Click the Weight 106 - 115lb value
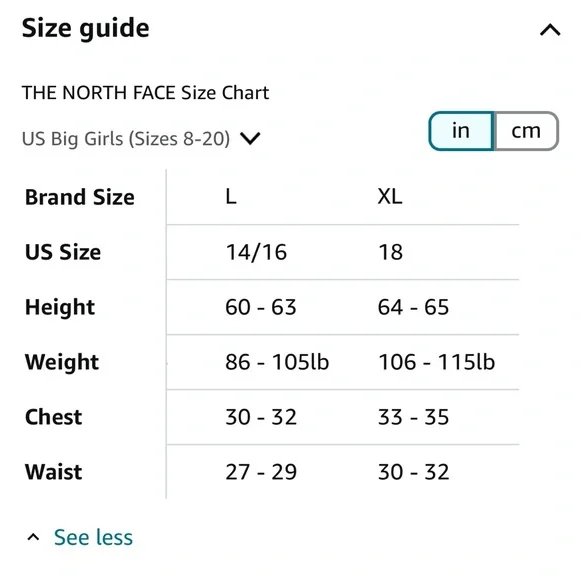 coord(436,362)
